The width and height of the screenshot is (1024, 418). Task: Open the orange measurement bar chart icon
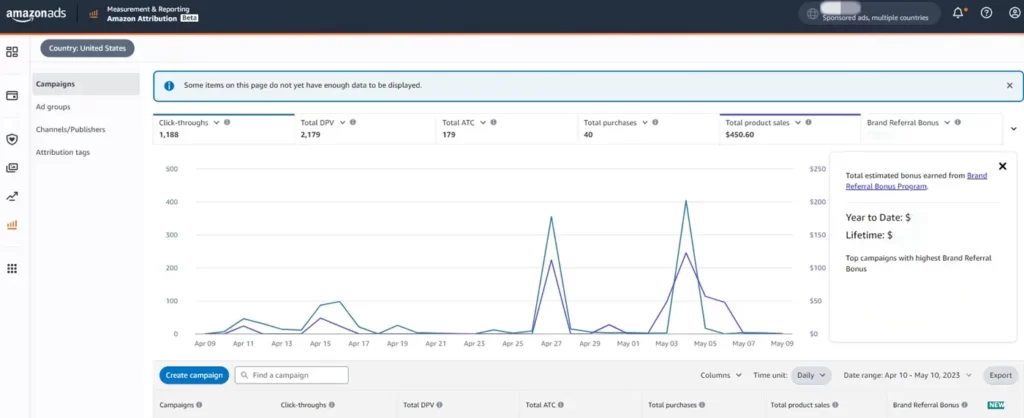pos(12,225)
